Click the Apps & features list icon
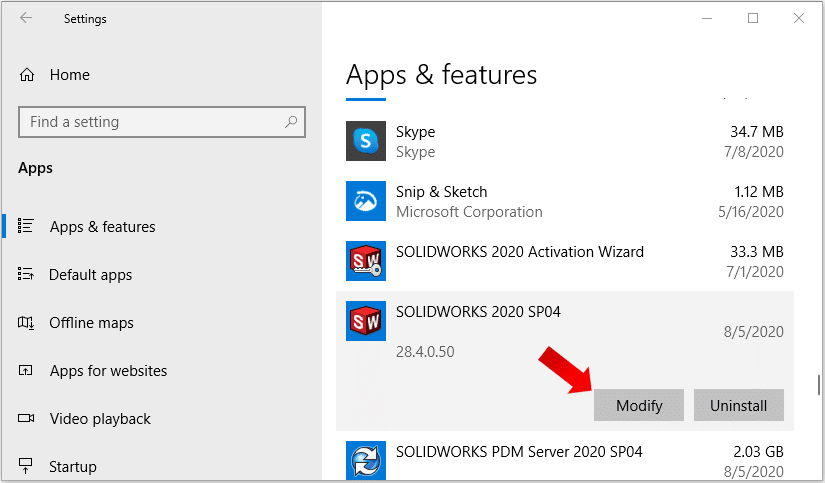This screenshot has height=483, width=825. pyautogui.click(x=26, y=226)
